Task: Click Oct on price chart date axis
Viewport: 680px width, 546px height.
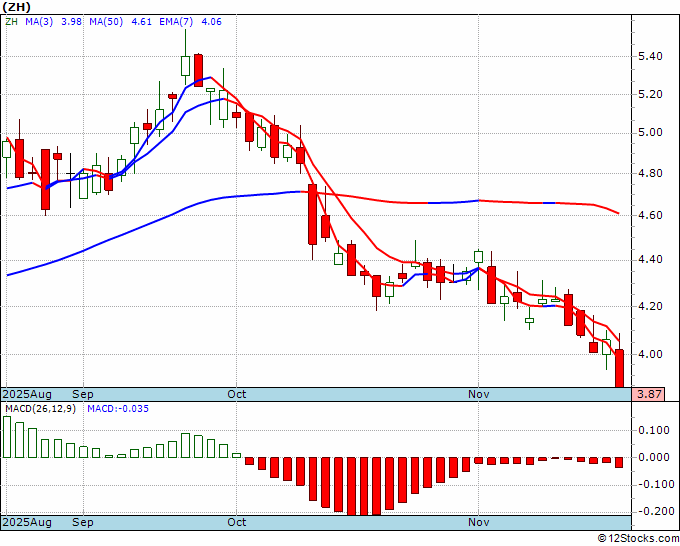Action: coord(237,394)
